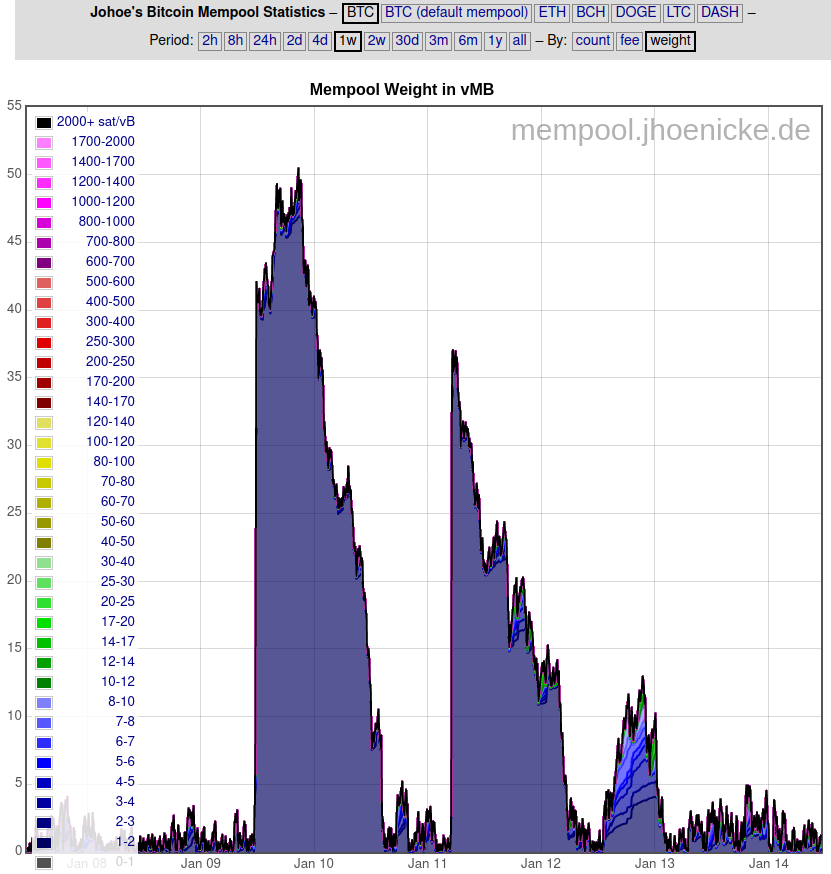Click the 300-400 red legend swatch

point(44,322)
